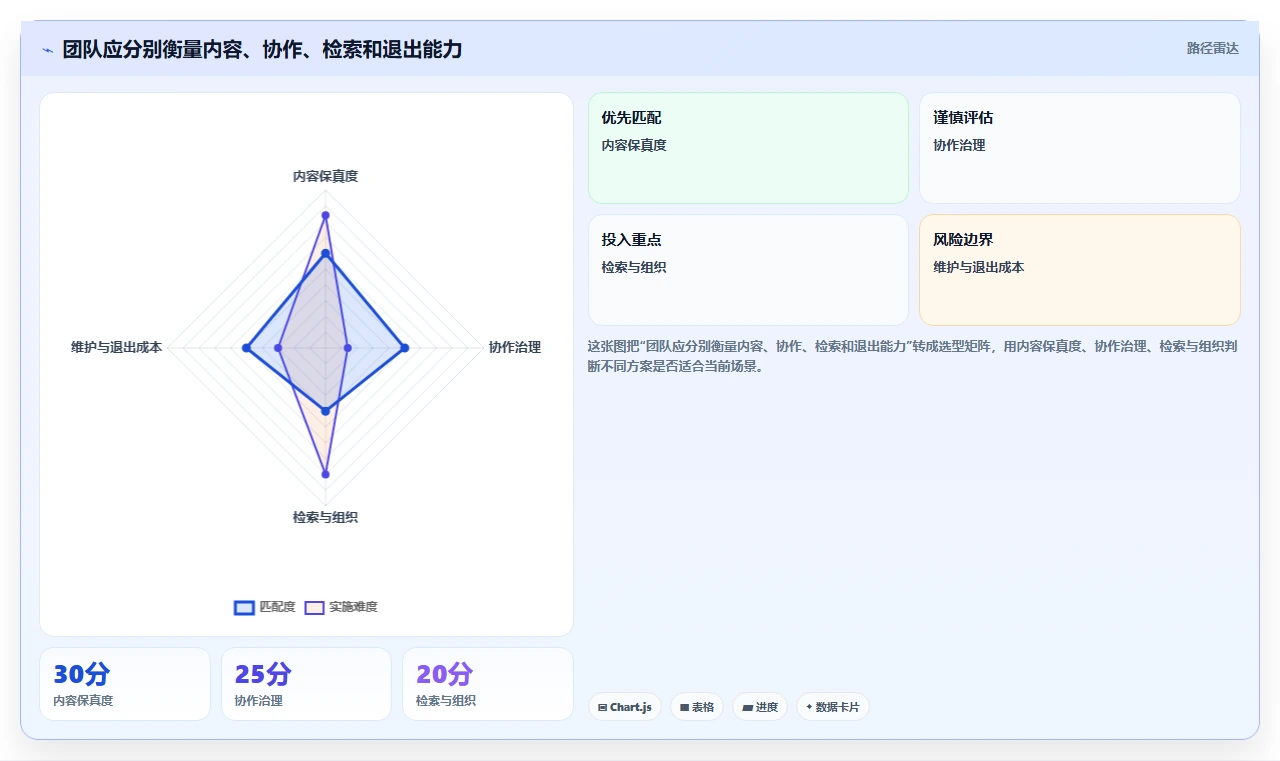The width and height of the screenshot is (1280, 761).
Task: Click the 内容保真度 radar axis label
Action: click(x=325, y=176)
